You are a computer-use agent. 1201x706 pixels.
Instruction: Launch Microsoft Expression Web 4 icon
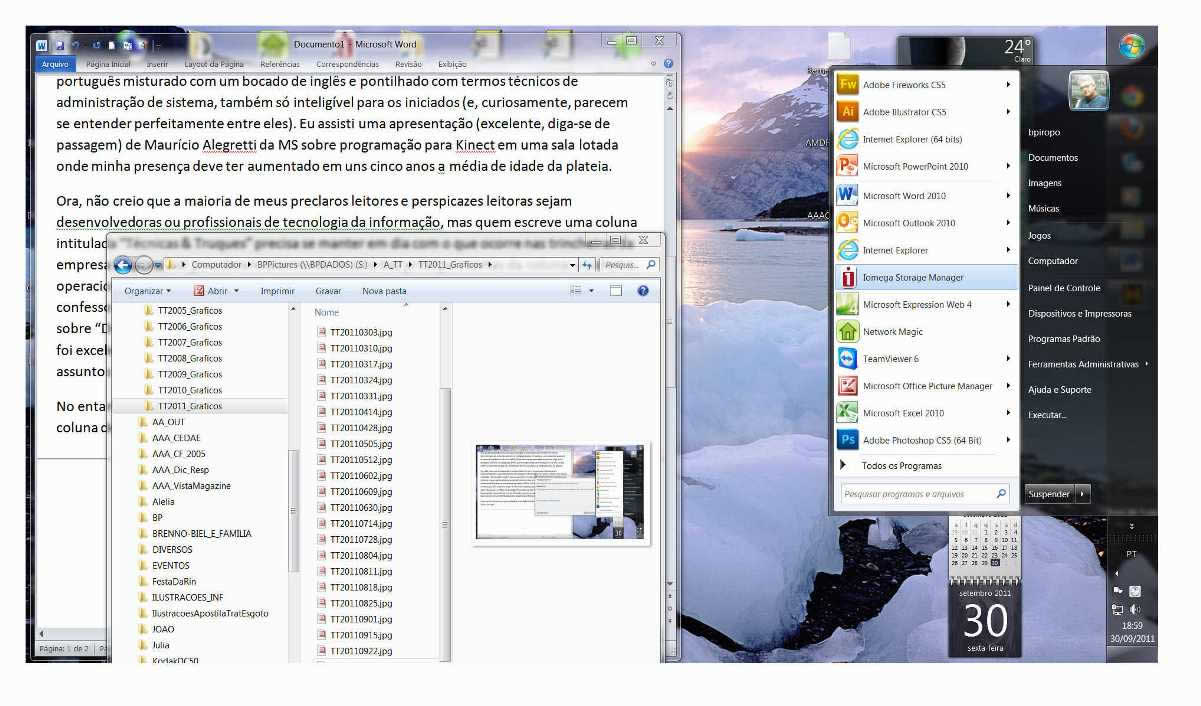(848, 304)
